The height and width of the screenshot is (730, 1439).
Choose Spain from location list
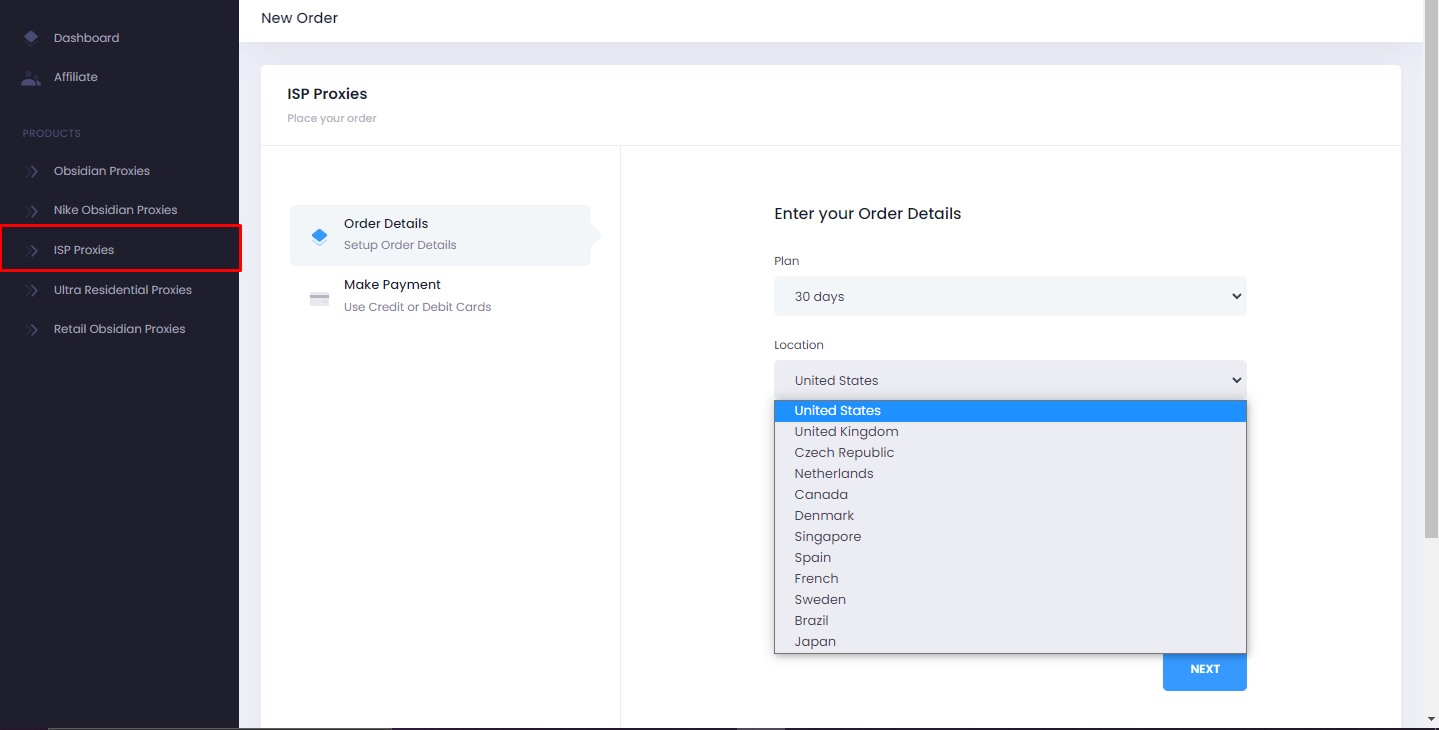(x=1010, y=558)
